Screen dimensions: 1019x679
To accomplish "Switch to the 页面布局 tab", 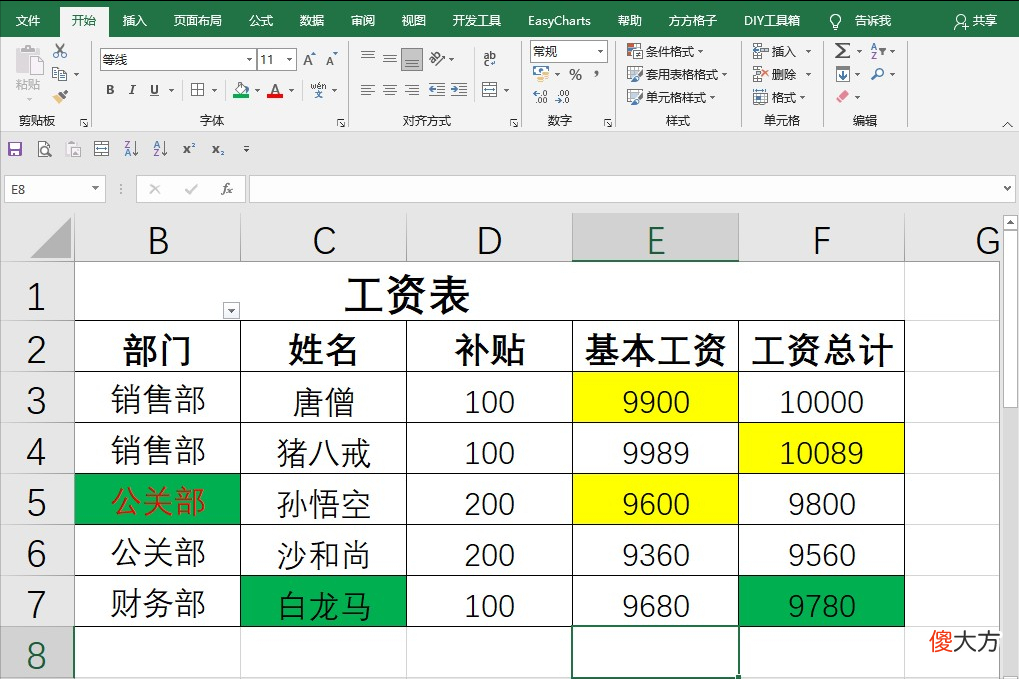I will [198, 21].
